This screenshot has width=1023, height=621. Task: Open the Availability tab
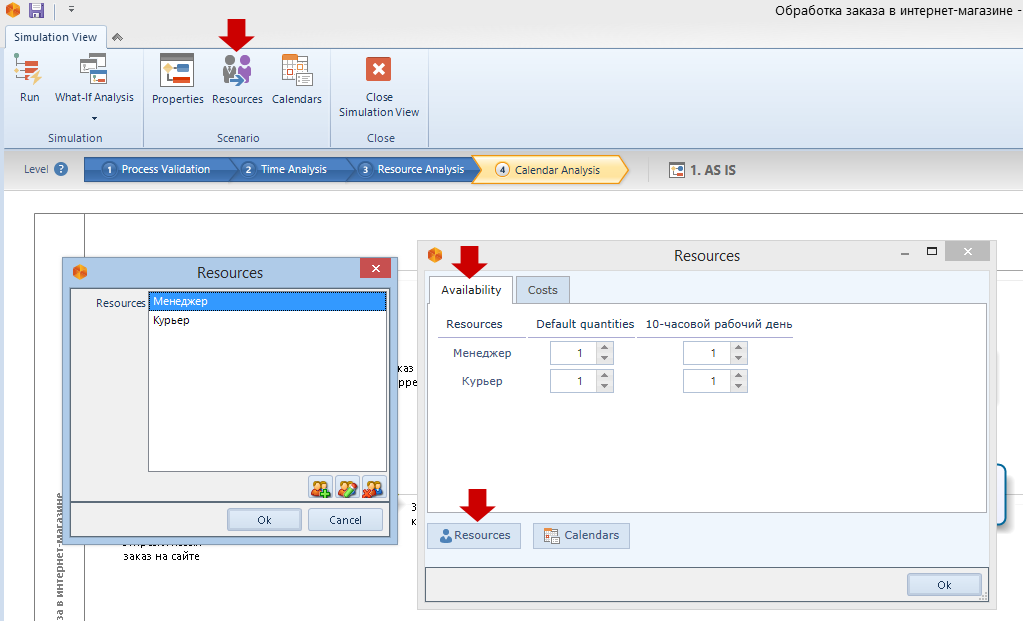(471, 290)
